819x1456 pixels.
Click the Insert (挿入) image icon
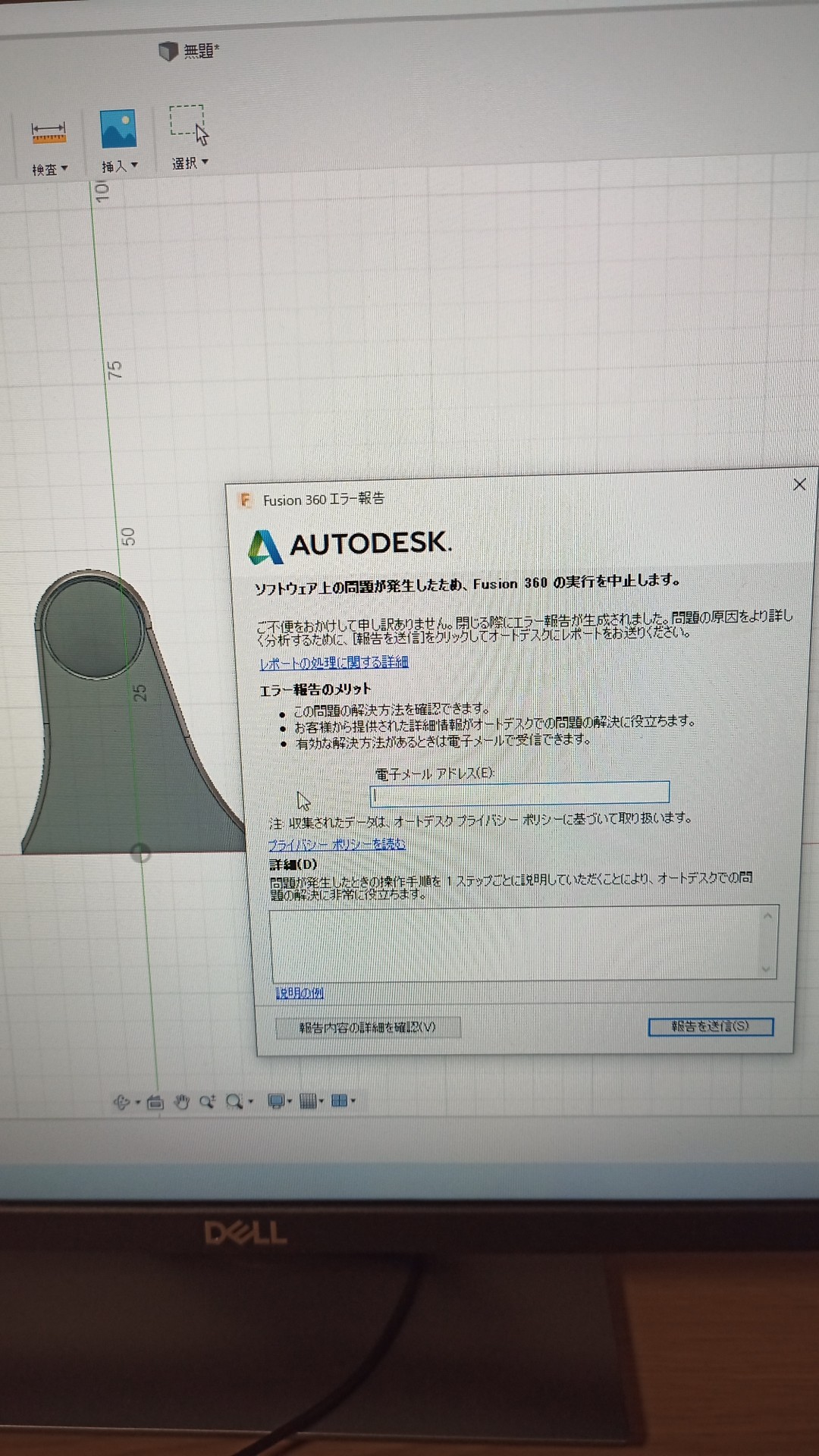[118, 129]
